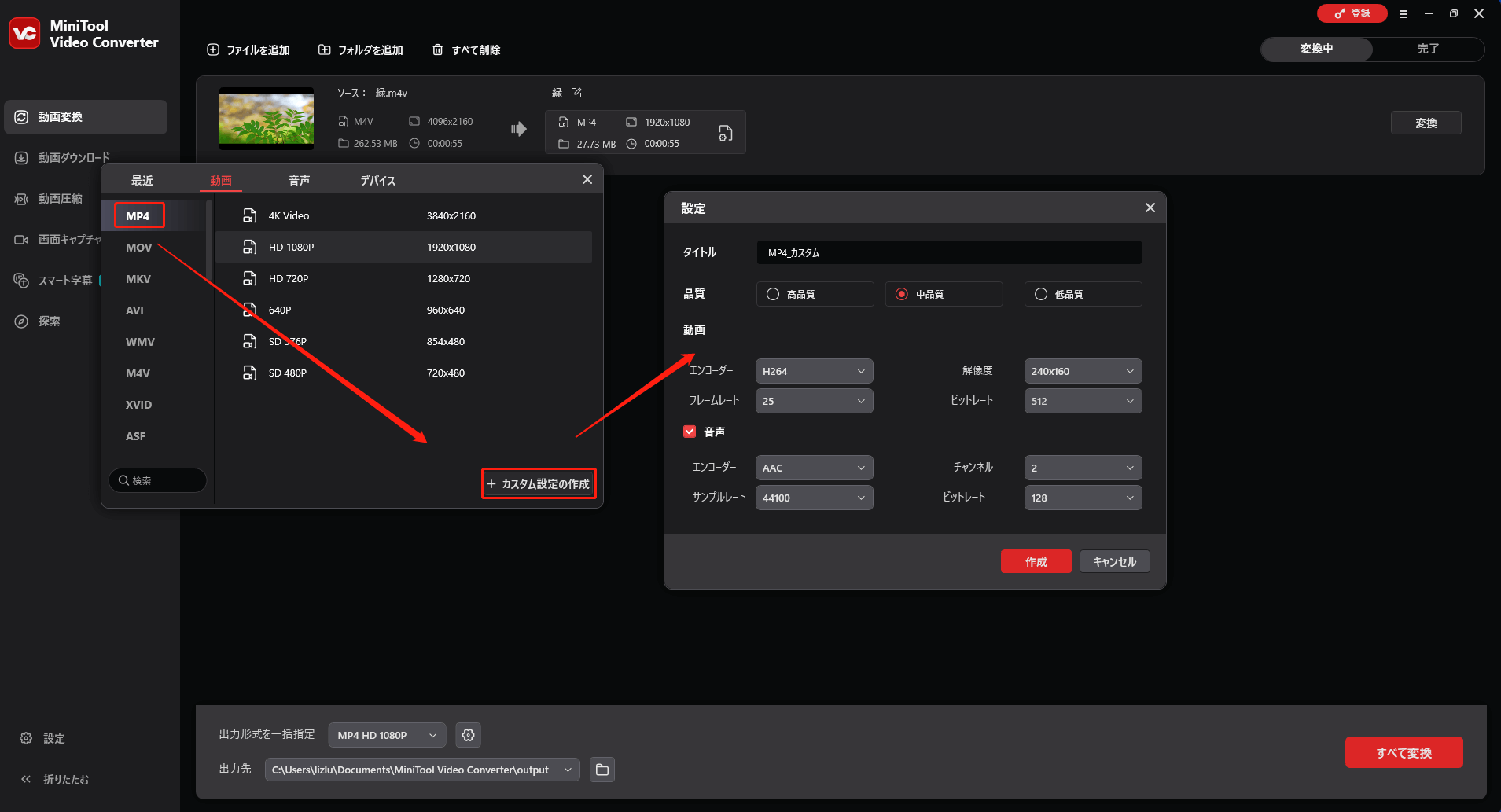
Task: Open the output folder with the folder icon
Action: coord(601,769)
